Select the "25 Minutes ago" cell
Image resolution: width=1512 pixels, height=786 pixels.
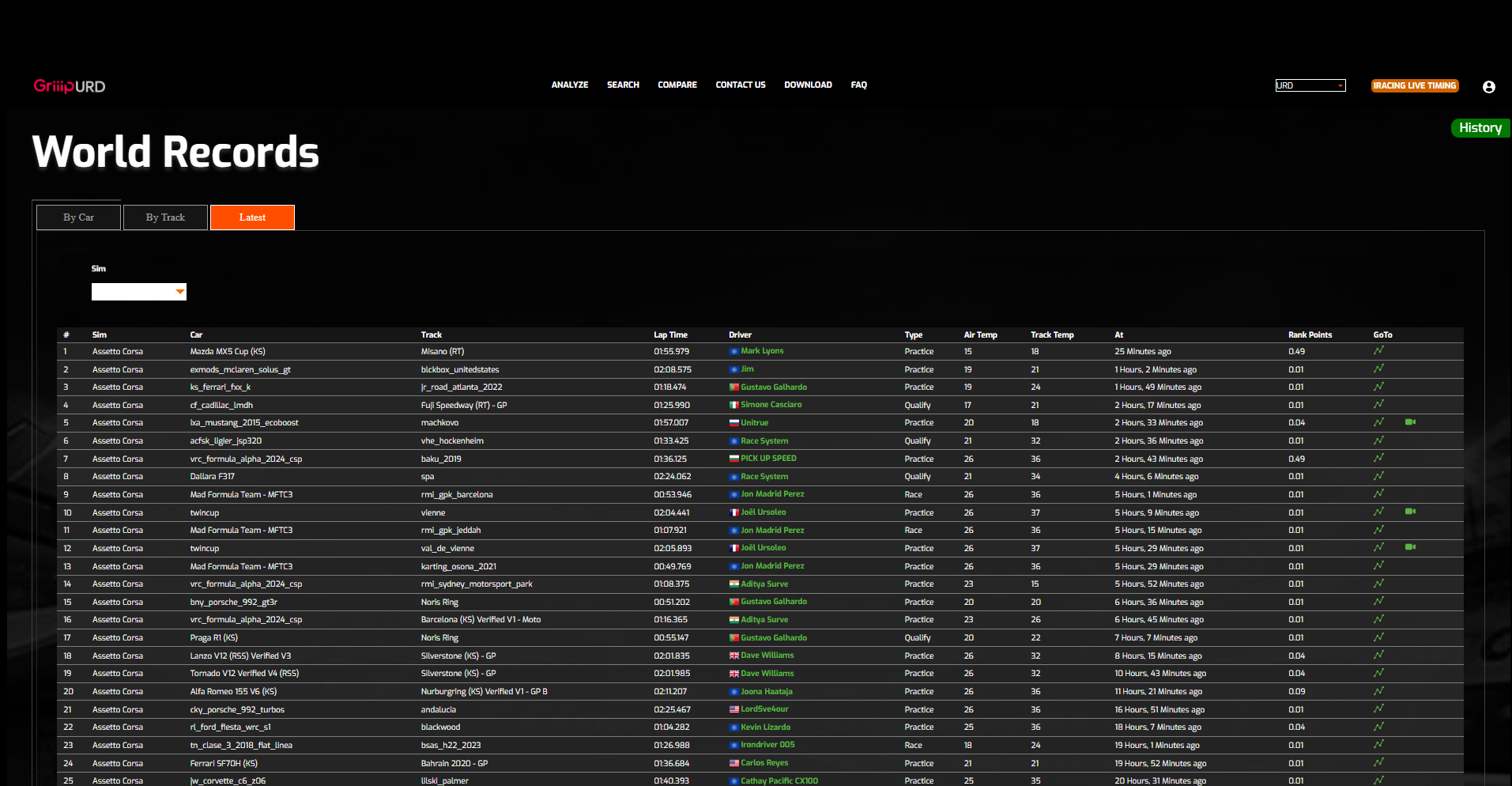[x=1143, y=351]
